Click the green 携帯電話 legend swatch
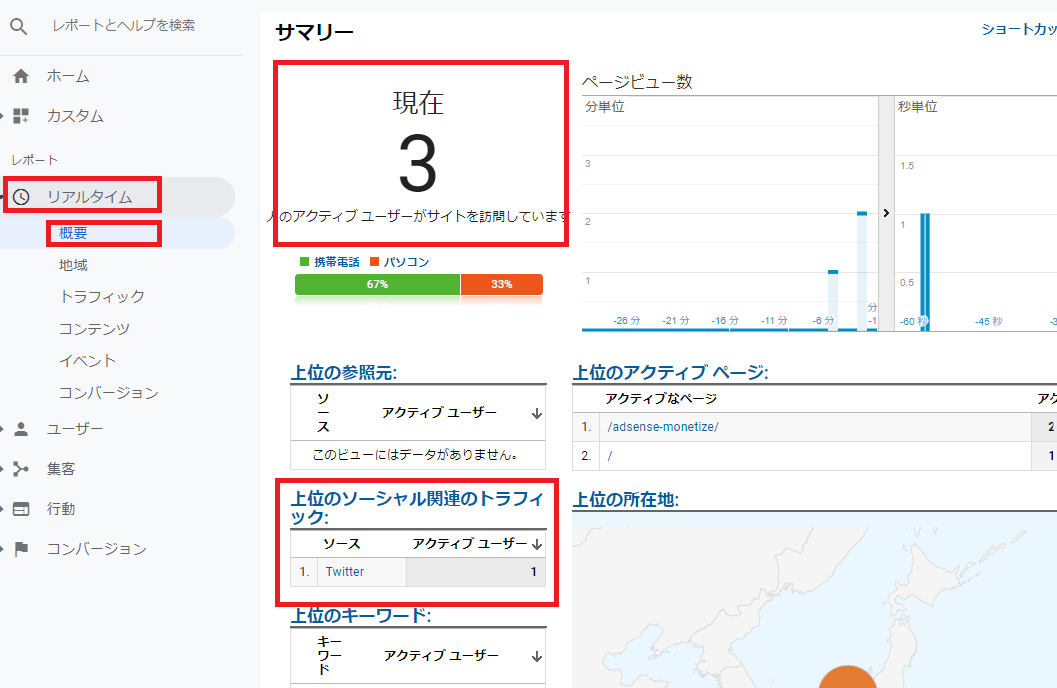Image resolution: width=1057 pixels, height=688 pixels. pyautogui.click(x=305, y=261)
